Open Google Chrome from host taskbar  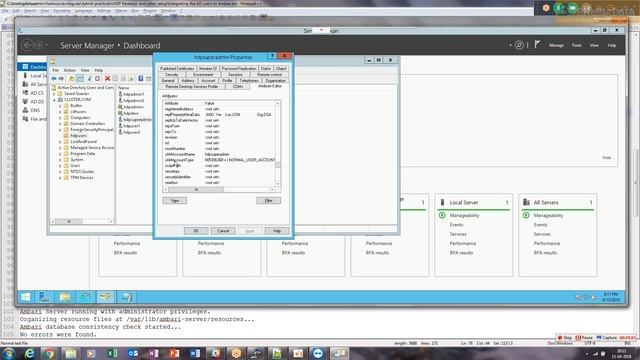pyautogui.click(x=50, y=353)
